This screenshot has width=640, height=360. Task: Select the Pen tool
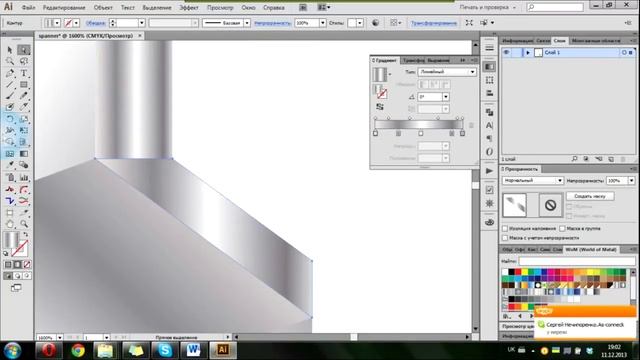pos(10,73)
